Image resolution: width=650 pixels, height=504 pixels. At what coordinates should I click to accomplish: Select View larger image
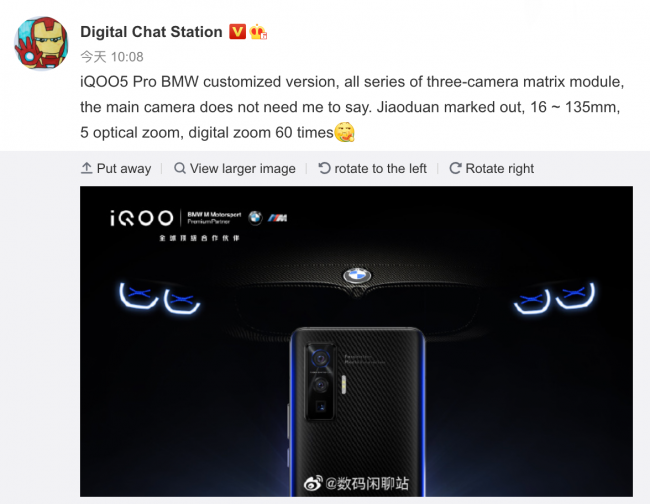(235, 169)
